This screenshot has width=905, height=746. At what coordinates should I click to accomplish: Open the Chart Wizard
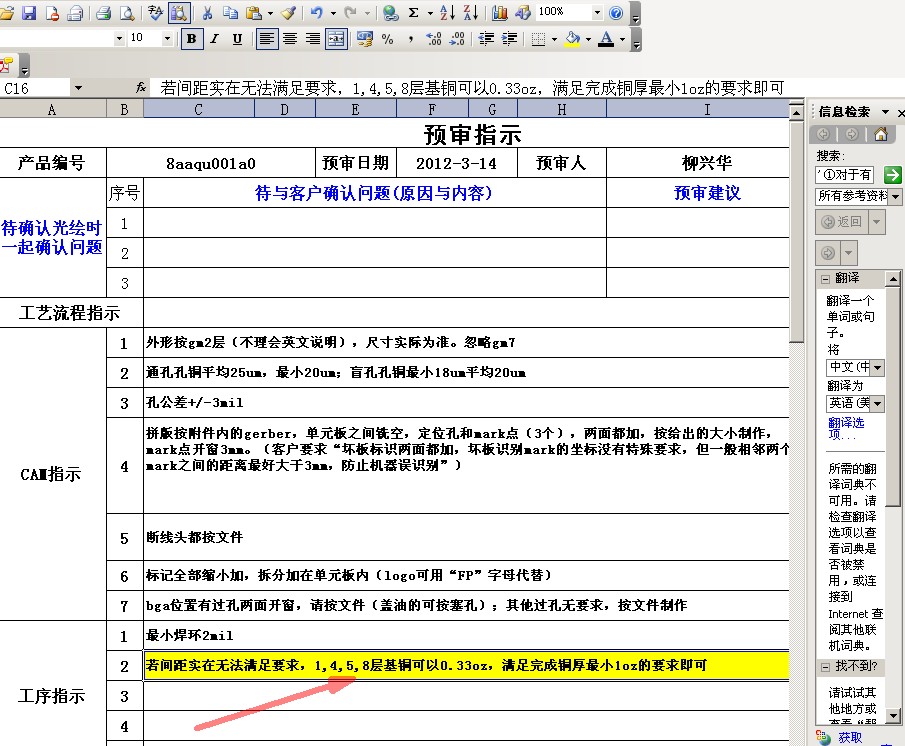click(x=500, y=13)
